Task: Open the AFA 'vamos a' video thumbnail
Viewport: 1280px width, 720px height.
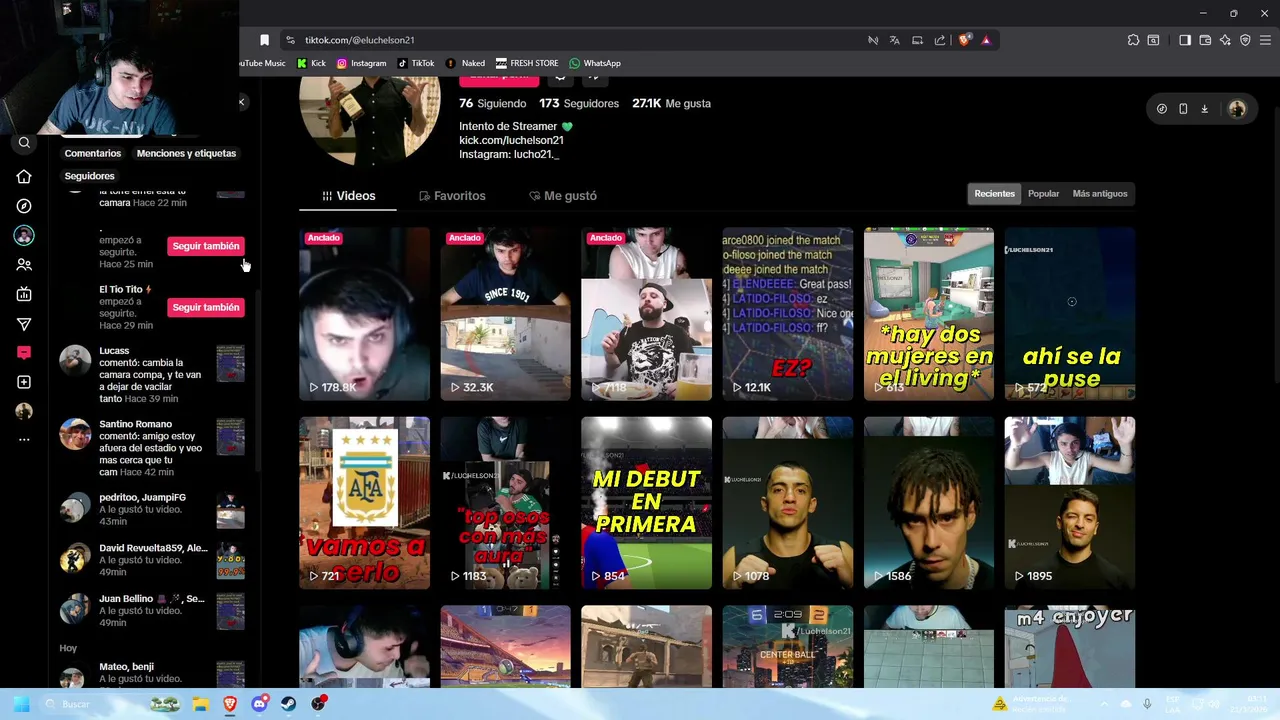Action: 364,503
